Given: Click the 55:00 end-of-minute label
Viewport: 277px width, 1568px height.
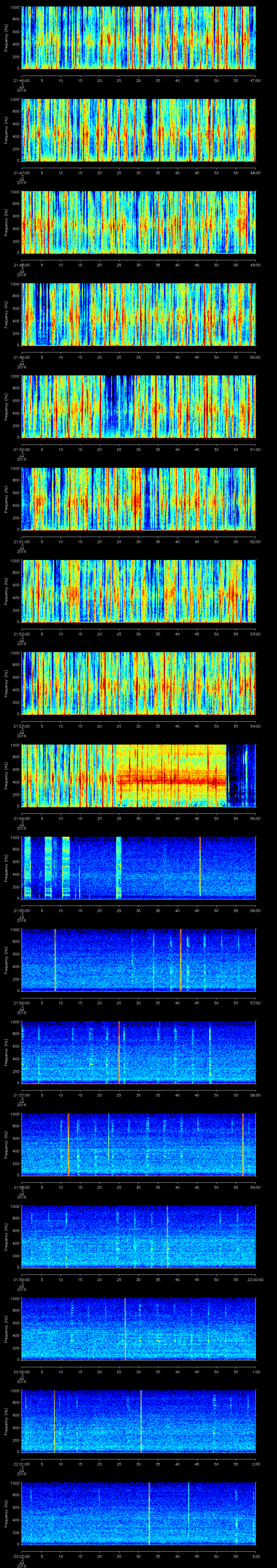Looking at the screenshot, I should (x=255, y=818).
